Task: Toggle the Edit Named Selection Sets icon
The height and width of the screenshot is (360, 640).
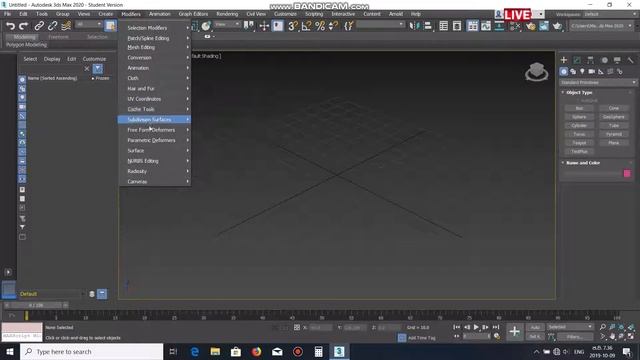Action: tap(348, 26)
